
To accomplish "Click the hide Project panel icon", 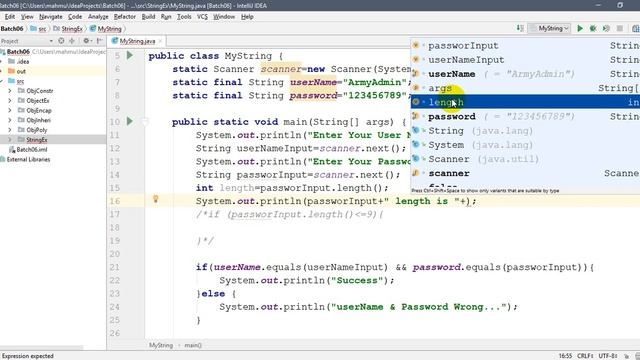I will pos(99,41).
